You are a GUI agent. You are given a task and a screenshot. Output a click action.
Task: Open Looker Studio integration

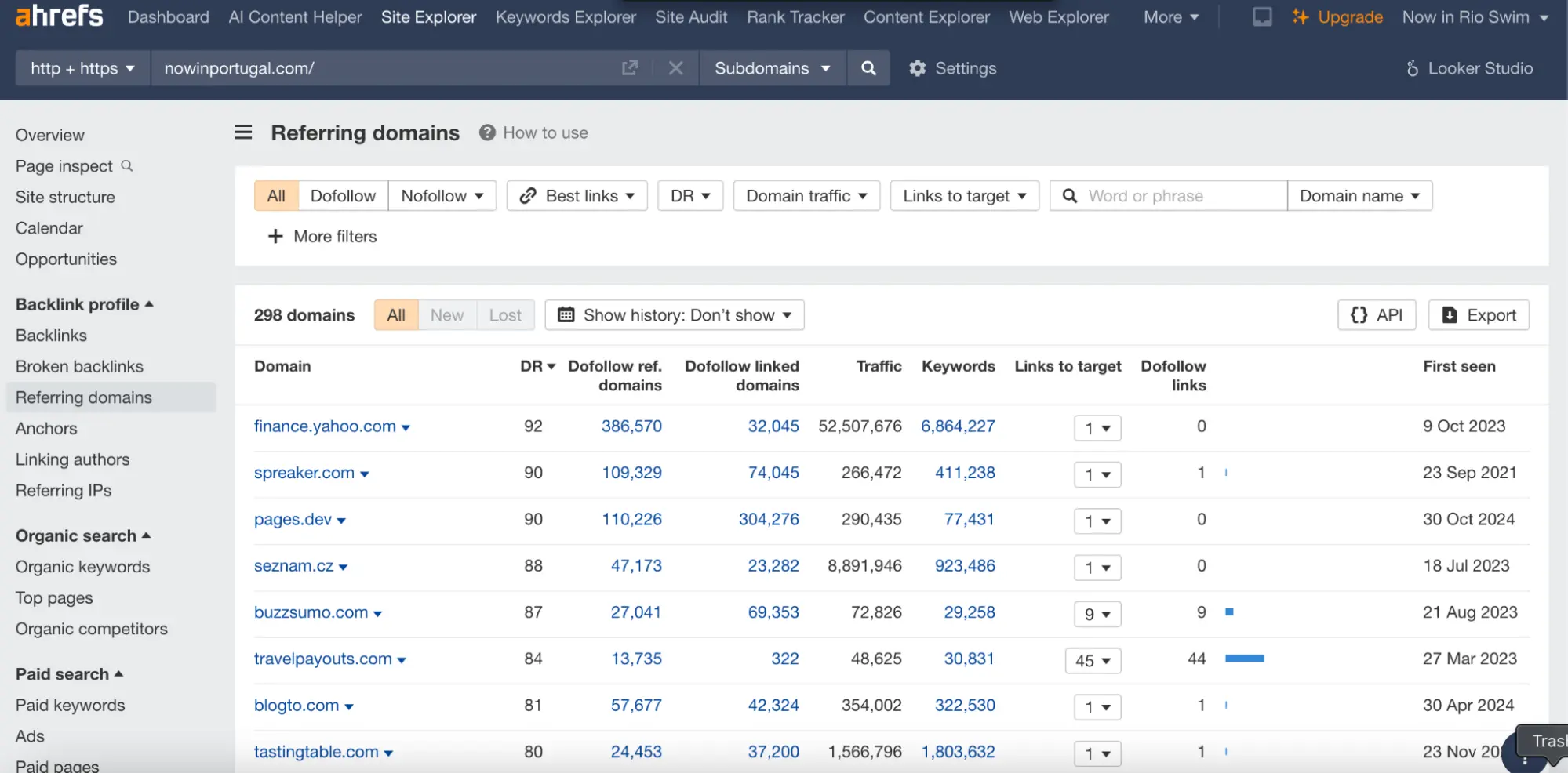pos(1468,68)
